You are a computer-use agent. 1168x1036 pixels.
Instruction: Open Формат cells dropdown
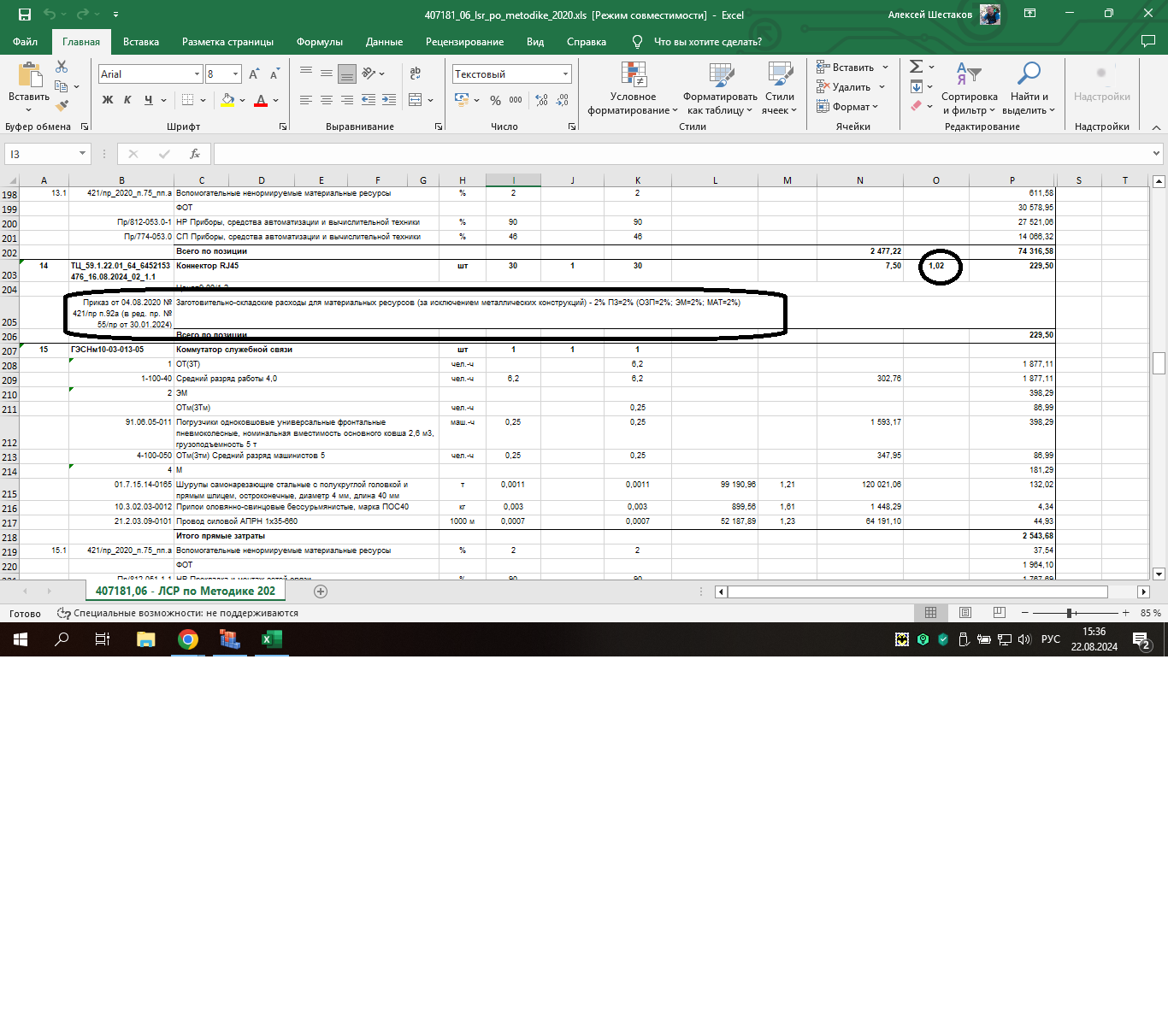(x=847, y=107)
